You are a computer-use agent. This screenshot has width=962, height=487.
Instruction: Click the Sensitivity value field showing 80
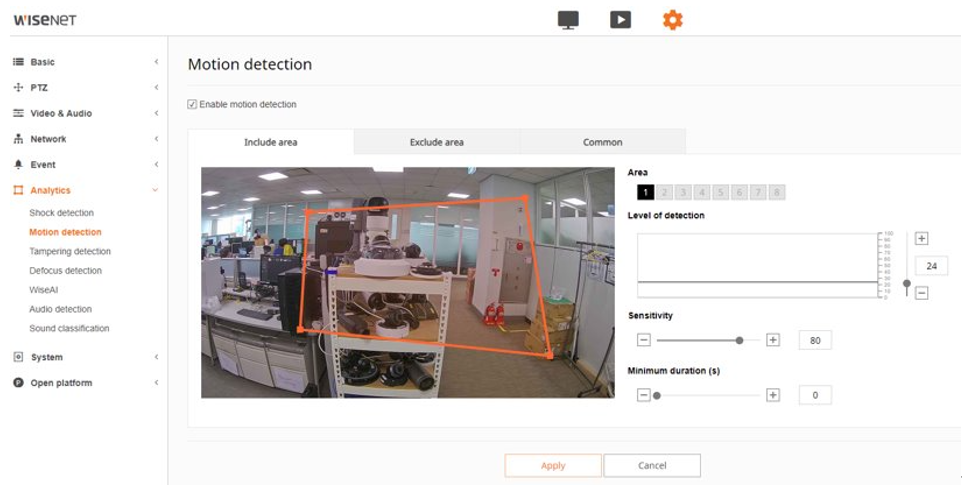815,340
